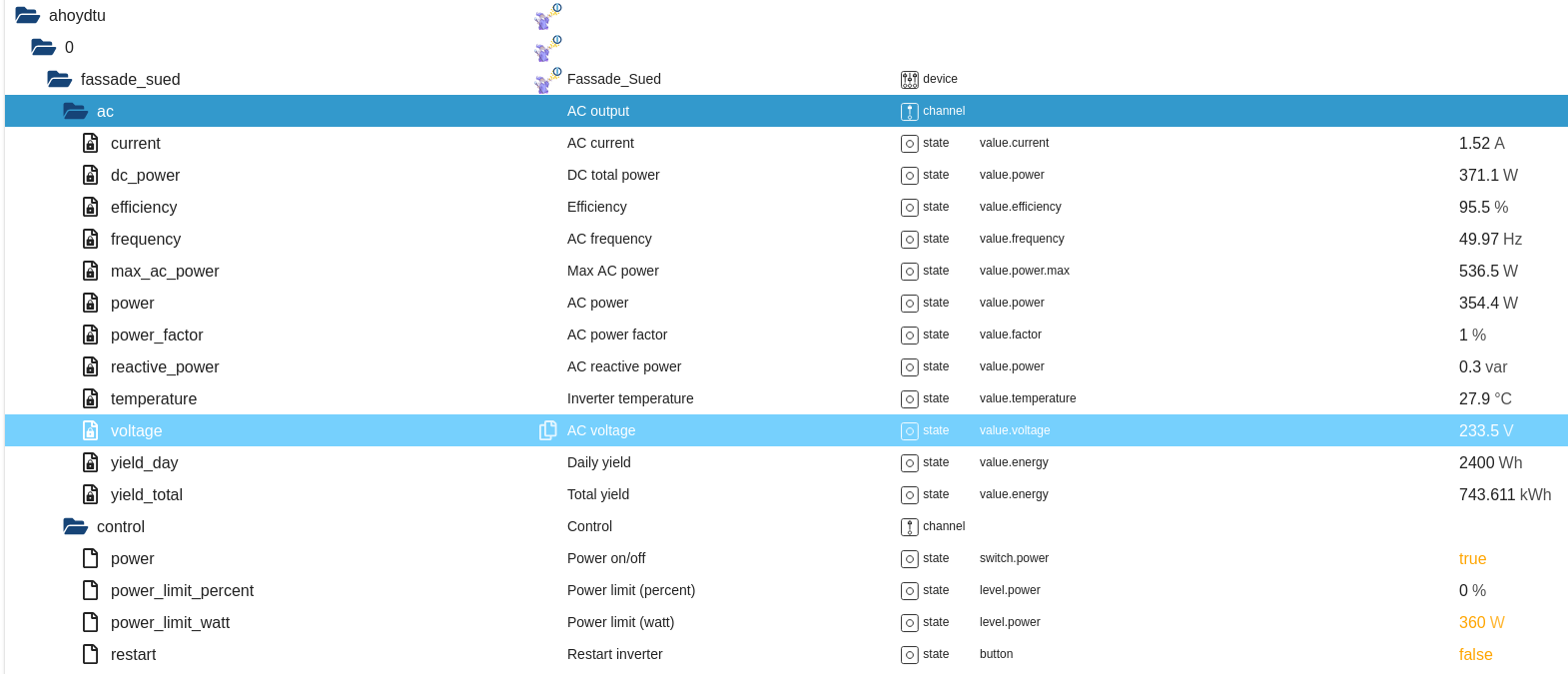
Task: Click the device type icon for Fassade_Sued
Action: coord(909,80)
